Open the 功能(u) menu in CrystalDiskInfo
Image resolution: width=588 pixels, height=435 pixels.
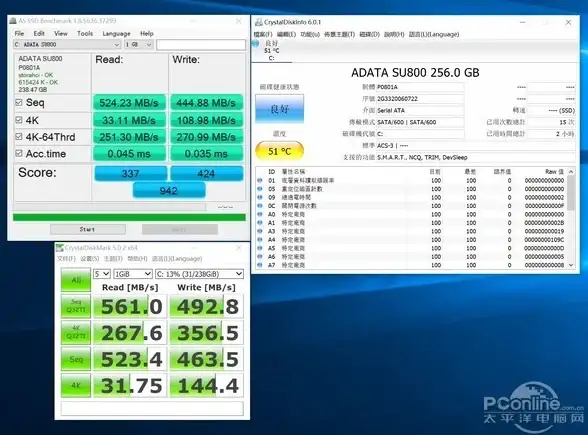click(310, 34)
